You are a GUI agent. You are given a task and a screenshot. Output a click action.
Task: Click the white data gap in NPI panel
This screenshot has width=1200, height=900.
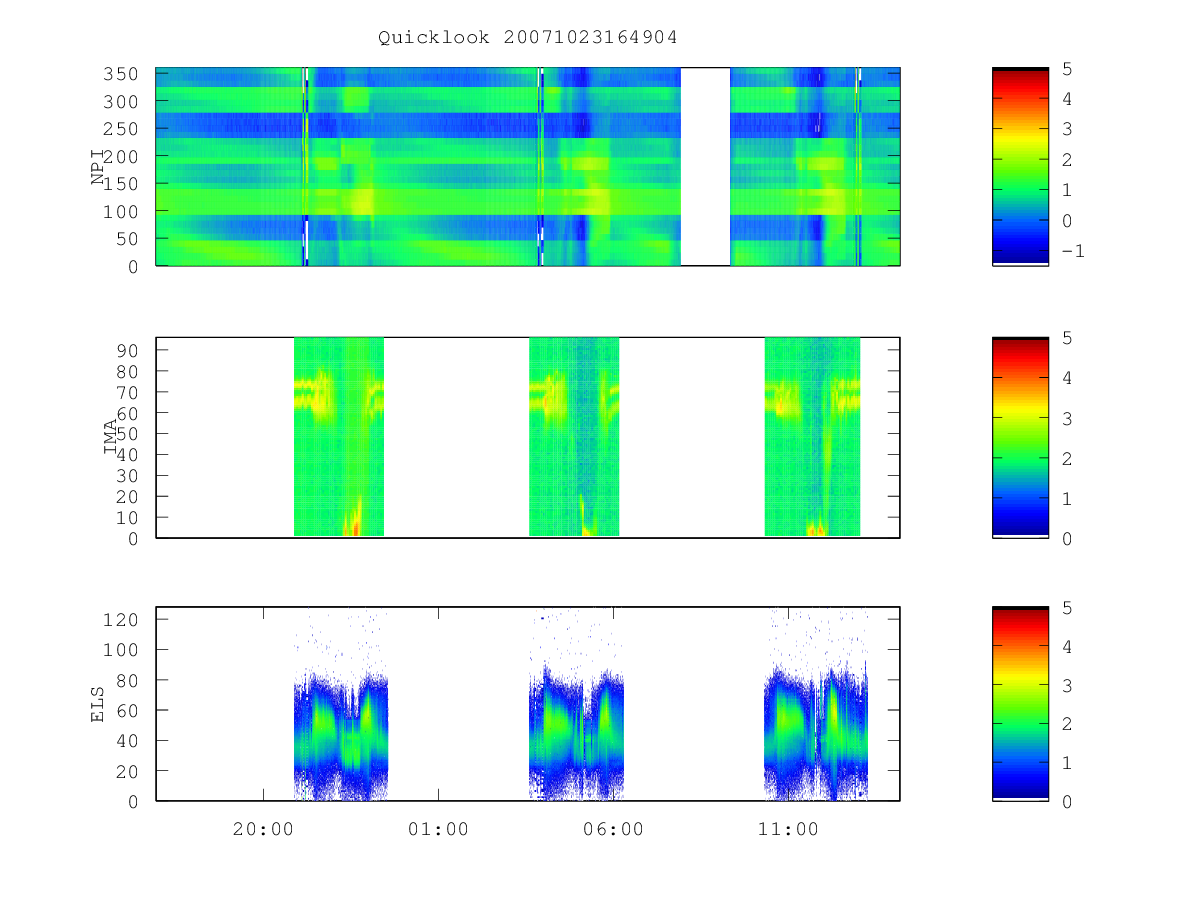click(x=705, y=166)
